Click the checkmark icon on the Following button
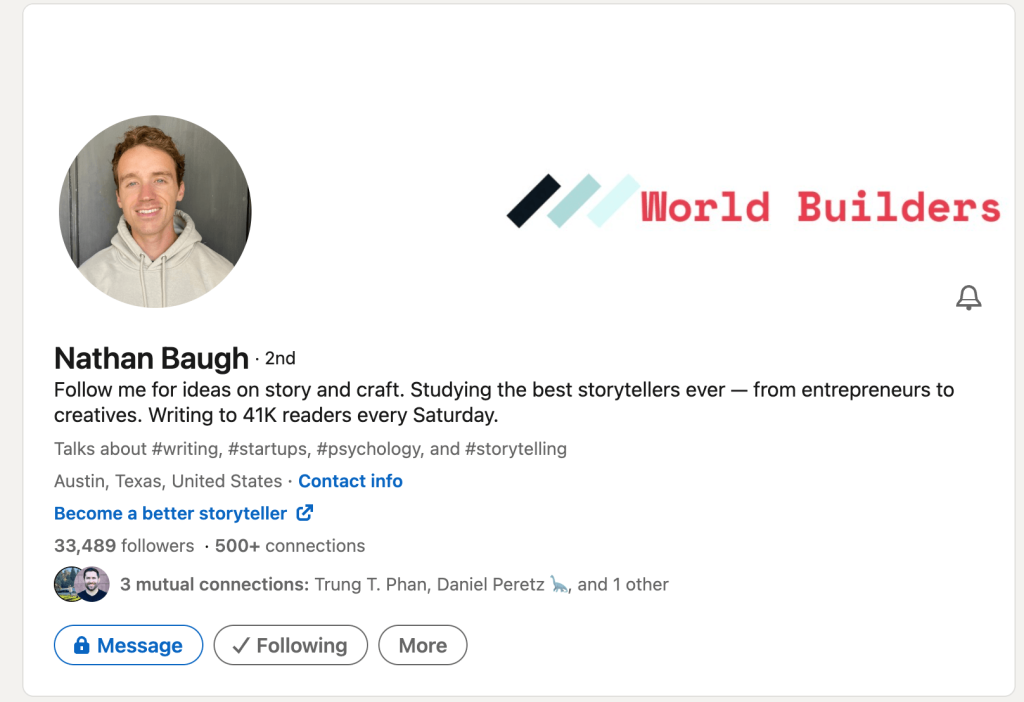Screen dimensions: 1024x702 pos(241,646)
